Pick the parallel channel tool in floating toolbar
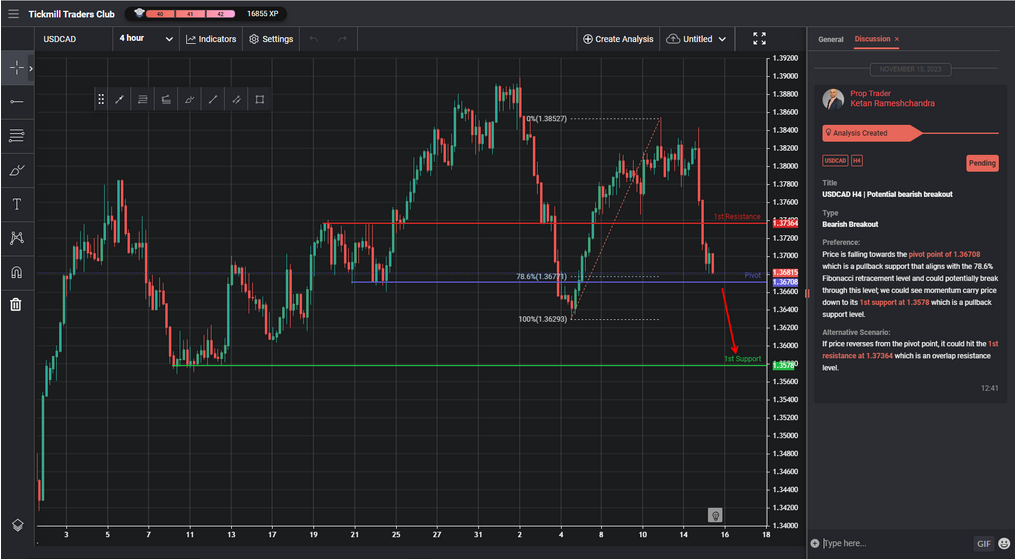Viewport: 1015px width, 559px height. pos(236,100)
